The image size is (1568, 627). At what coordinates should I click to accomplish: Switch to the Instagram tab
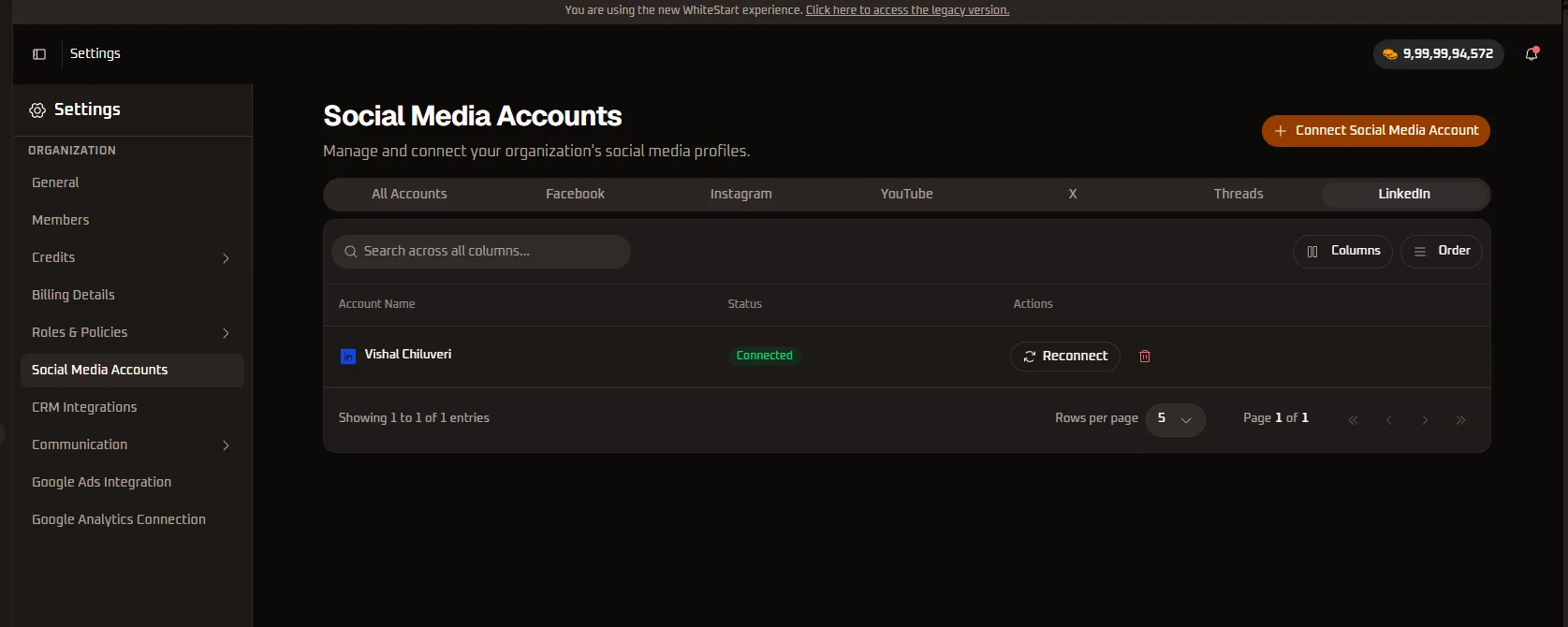740,194
